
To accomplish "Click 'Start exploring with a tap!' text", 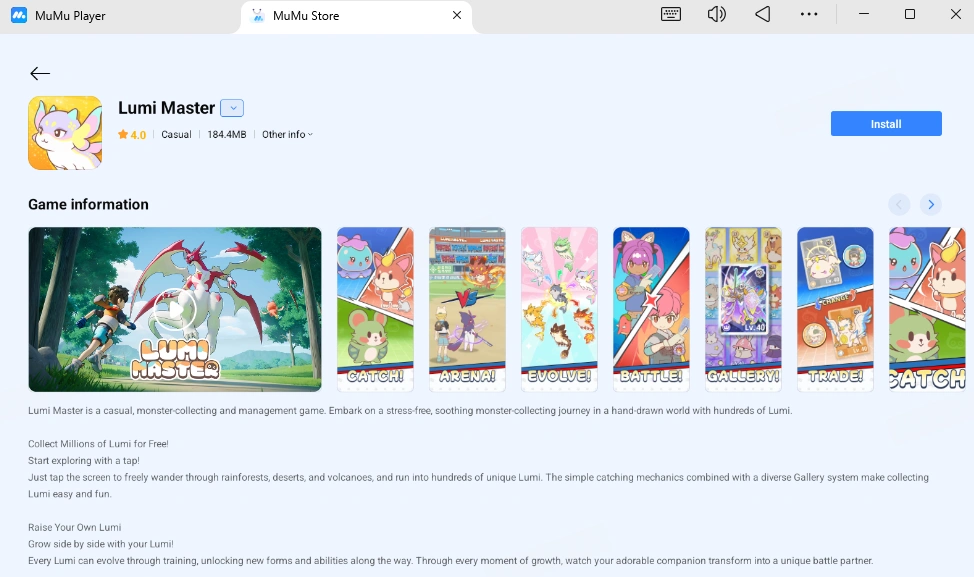I will (84, 460).
